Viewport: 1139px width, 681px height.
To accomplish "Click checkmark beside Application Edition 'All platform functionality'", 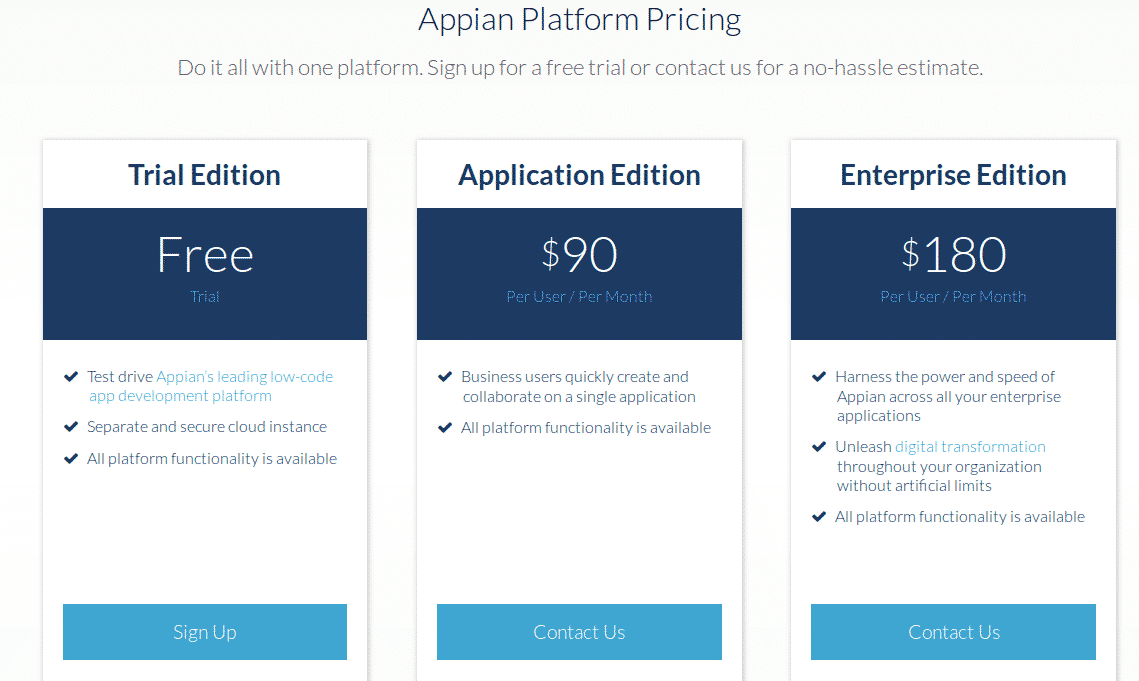I will coord(445,427).
